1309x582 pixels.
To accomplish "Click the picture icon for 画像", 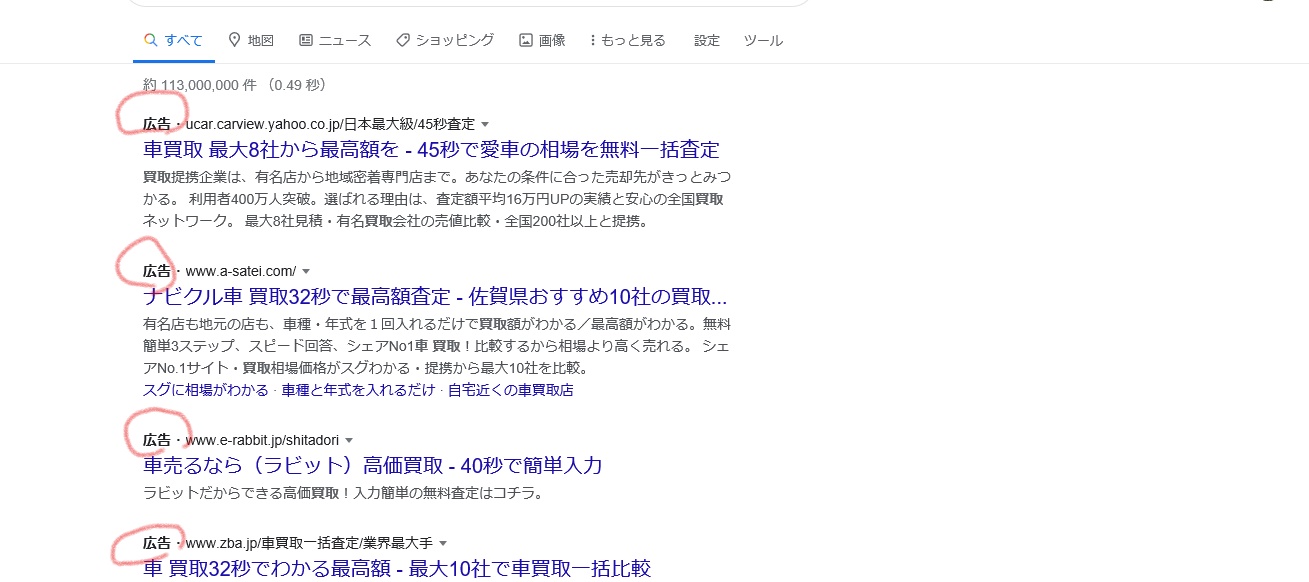I will click(x=526, y=40).
